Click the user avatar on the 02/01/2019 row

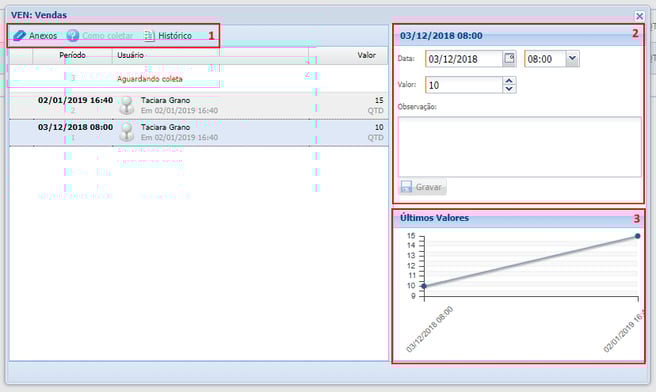coord(126,105)
